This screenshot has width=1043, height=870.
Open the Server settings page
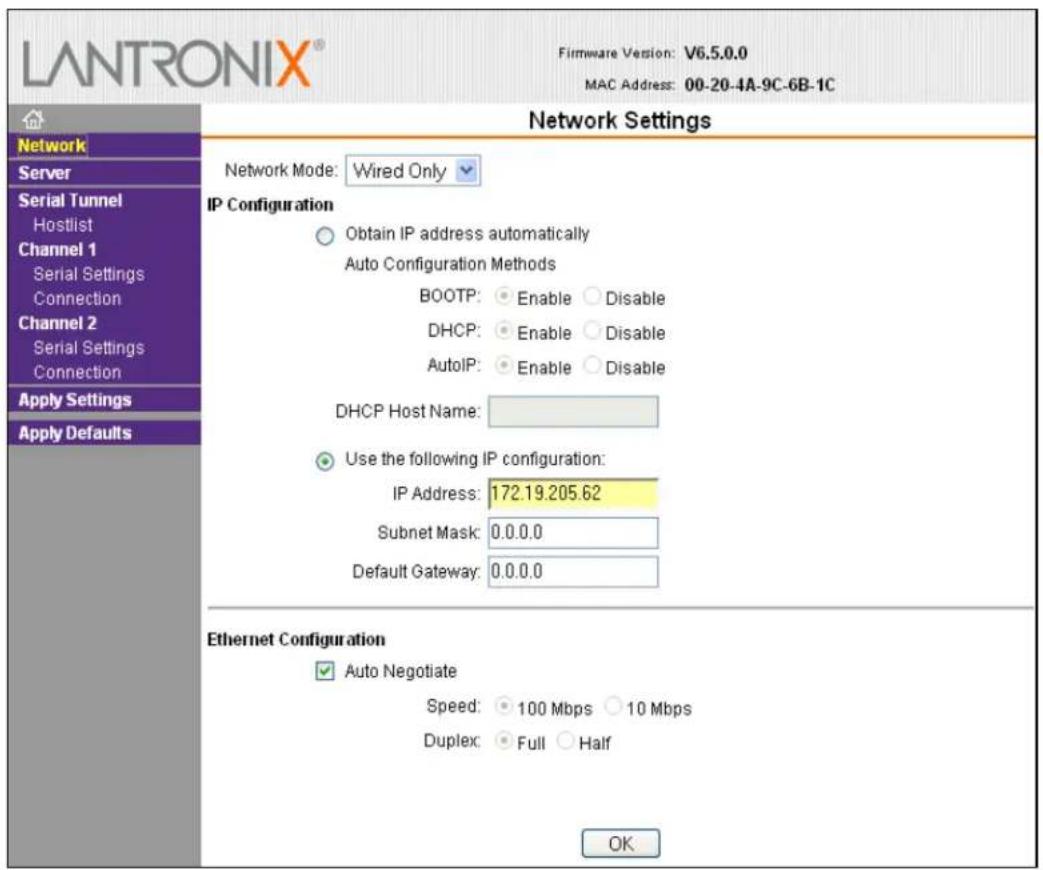click(x=44, y=173)
